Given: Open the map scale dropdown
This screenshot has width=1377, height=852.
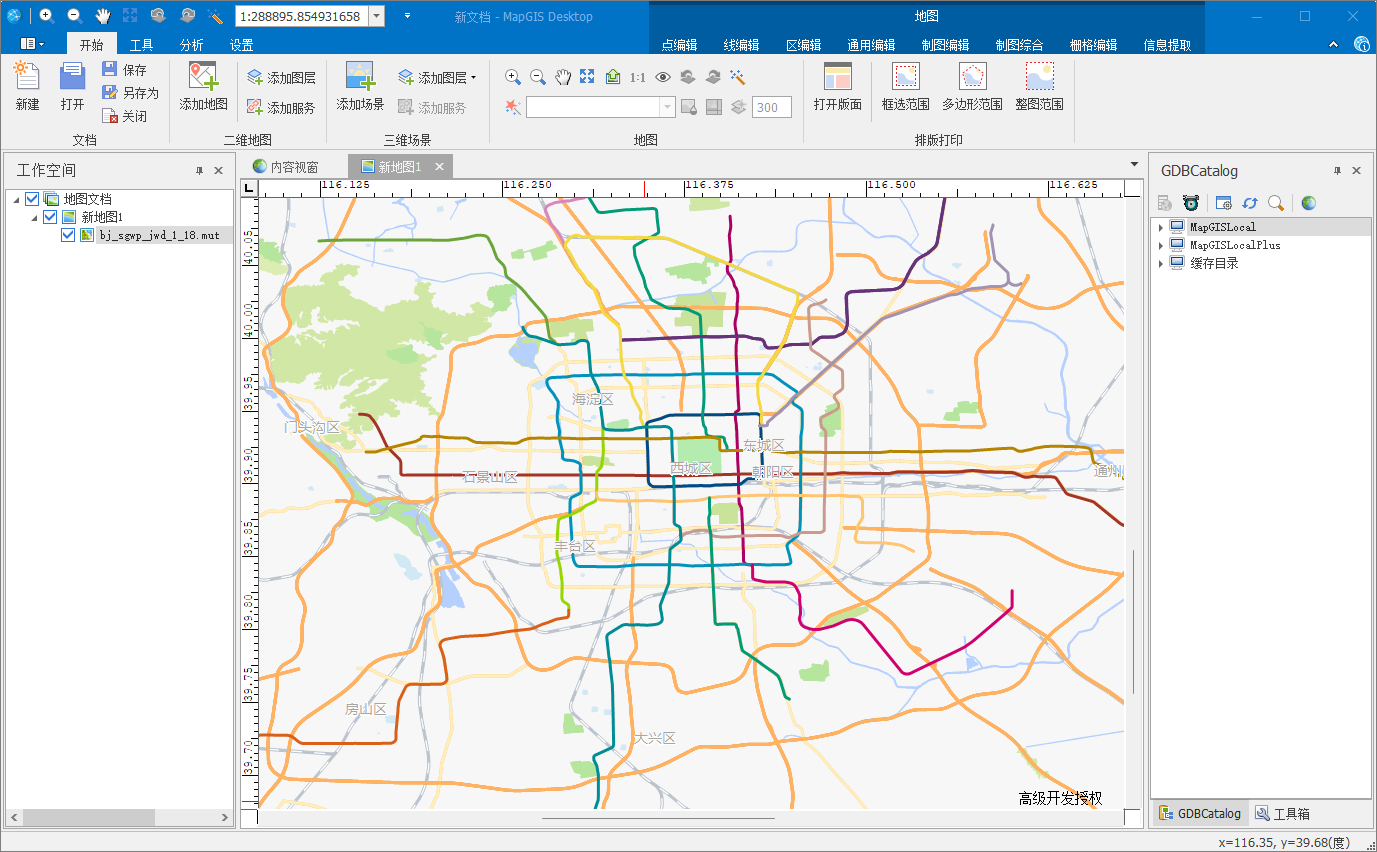Looking at the screenshot, I should (x=376, y=17).
